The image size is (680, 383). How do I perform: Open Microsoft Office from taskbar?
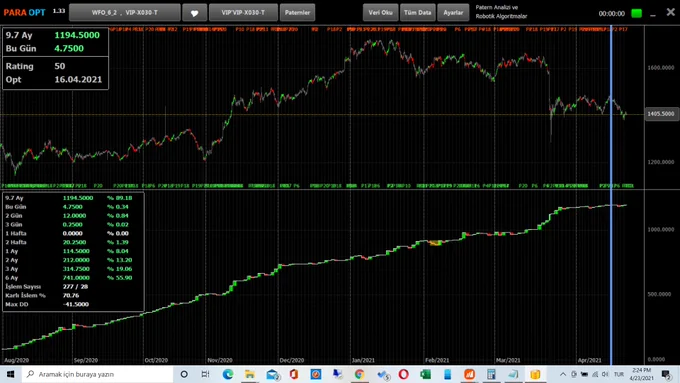[x=294, y=374]
